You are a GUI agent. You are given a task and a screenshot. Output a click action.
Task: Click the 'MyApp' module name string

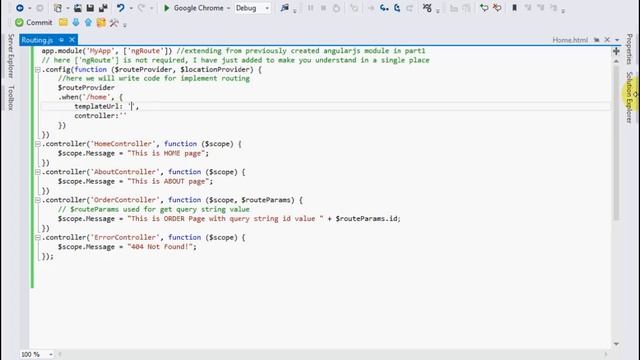100,51
